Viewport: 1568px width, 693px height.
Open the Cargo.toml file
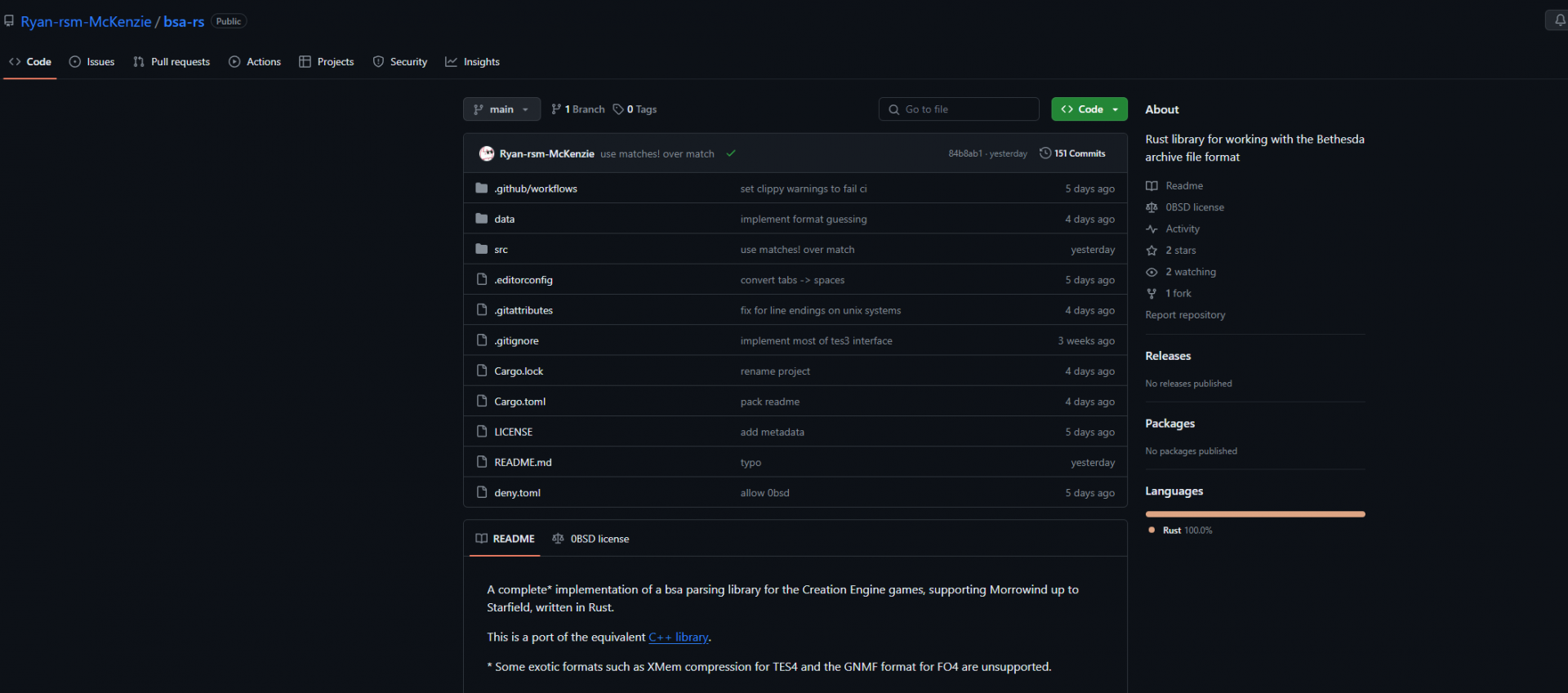[x=519, y=402]
